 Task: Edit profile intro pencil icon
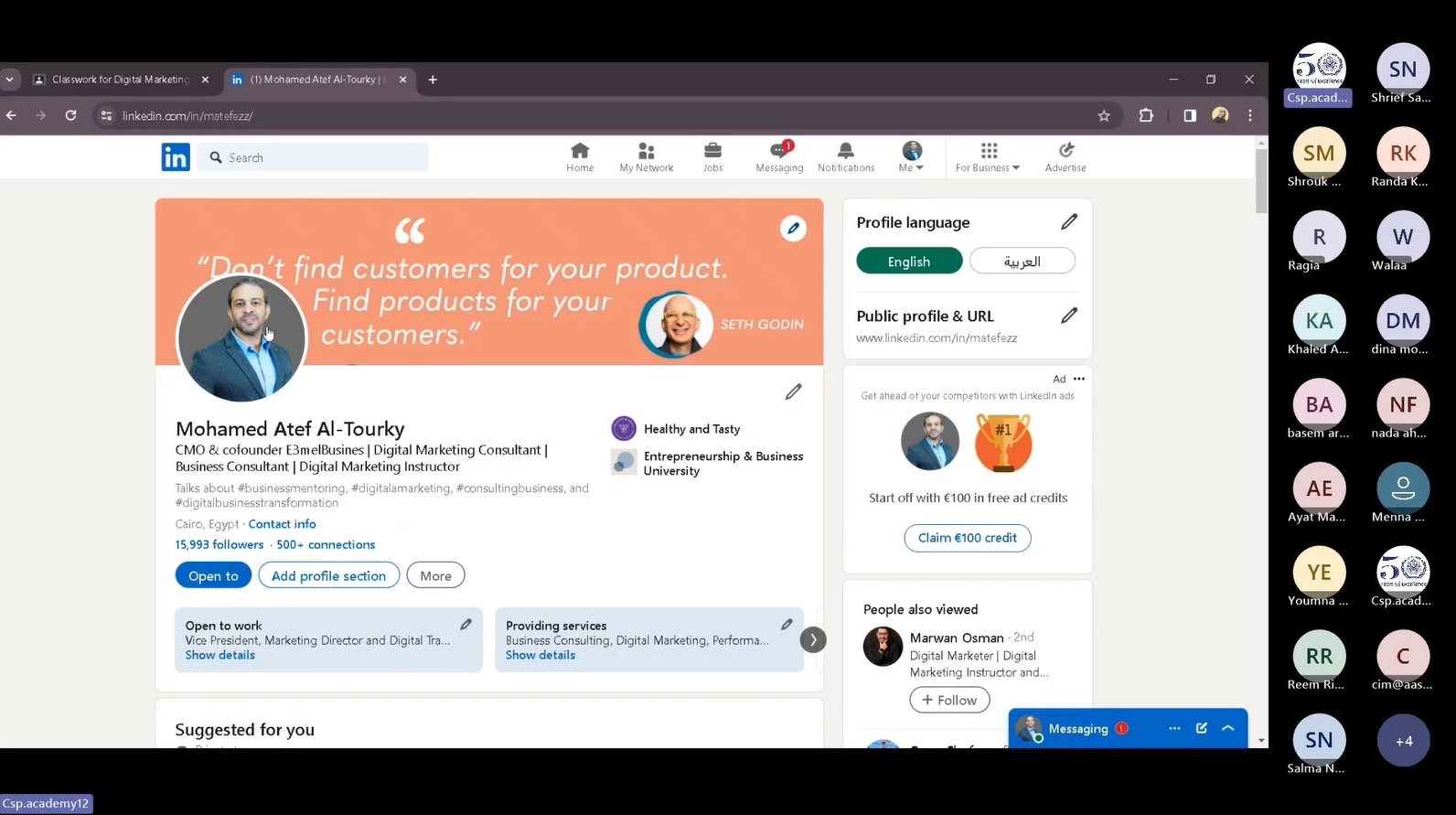(x=793, y=391)
